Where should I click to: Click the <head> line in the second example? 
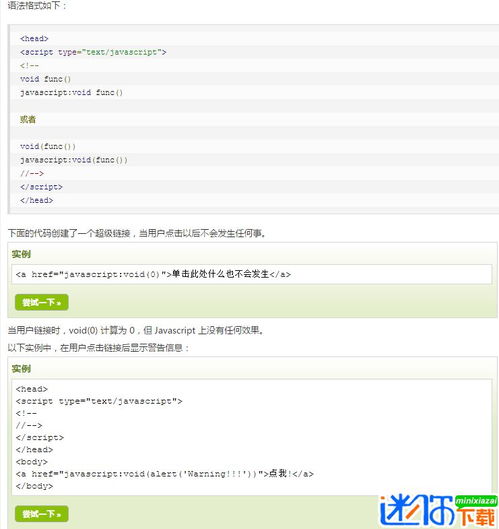tap(31, 389)
